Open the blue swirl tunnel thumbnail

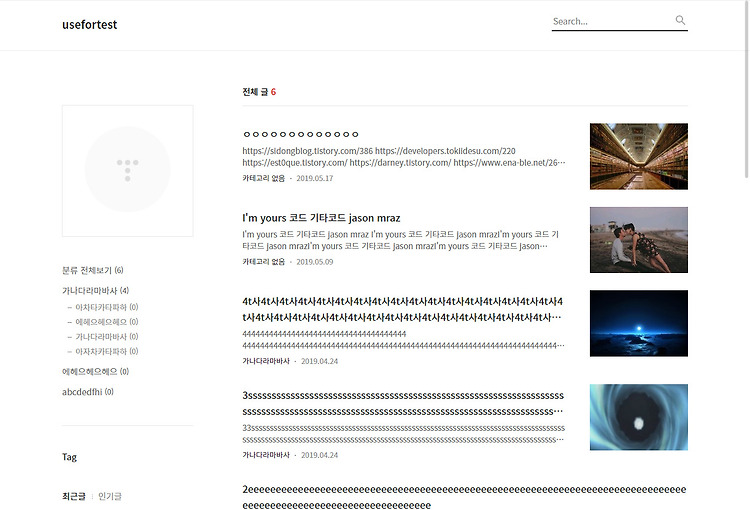click(639, 417)
